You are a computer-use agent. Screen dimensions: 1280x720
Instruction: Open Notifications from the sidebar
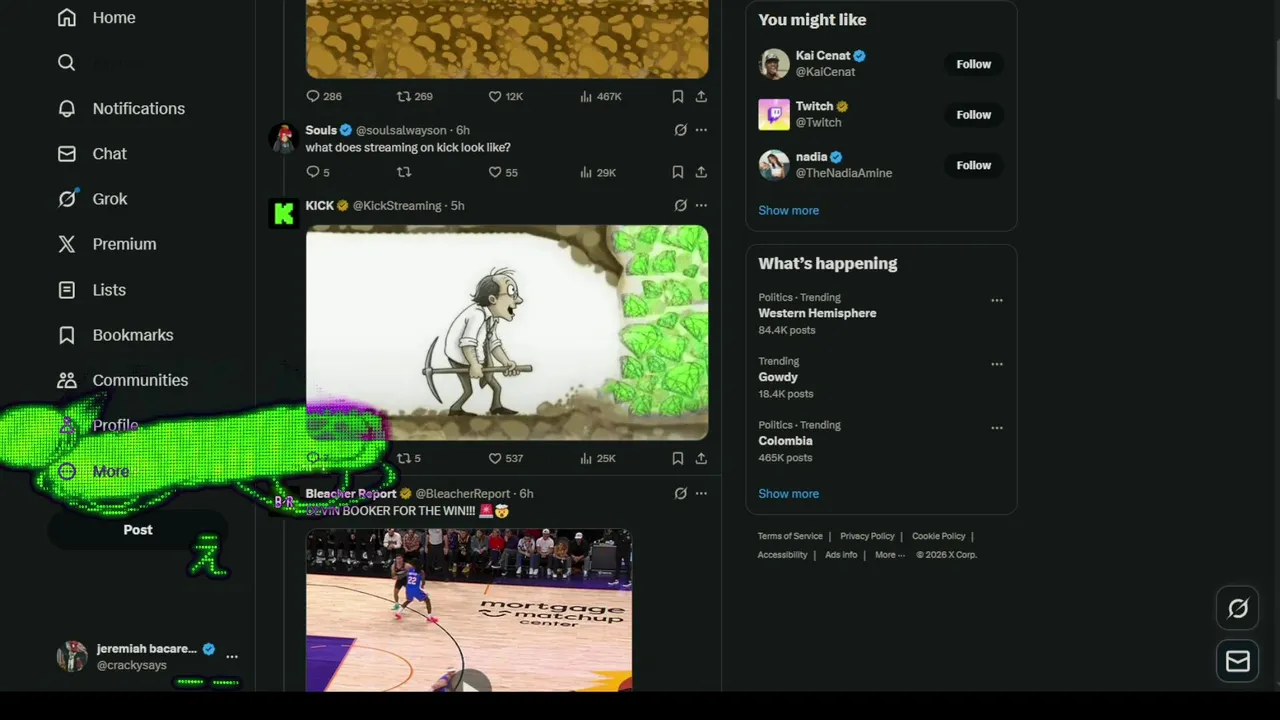(121, 108)
